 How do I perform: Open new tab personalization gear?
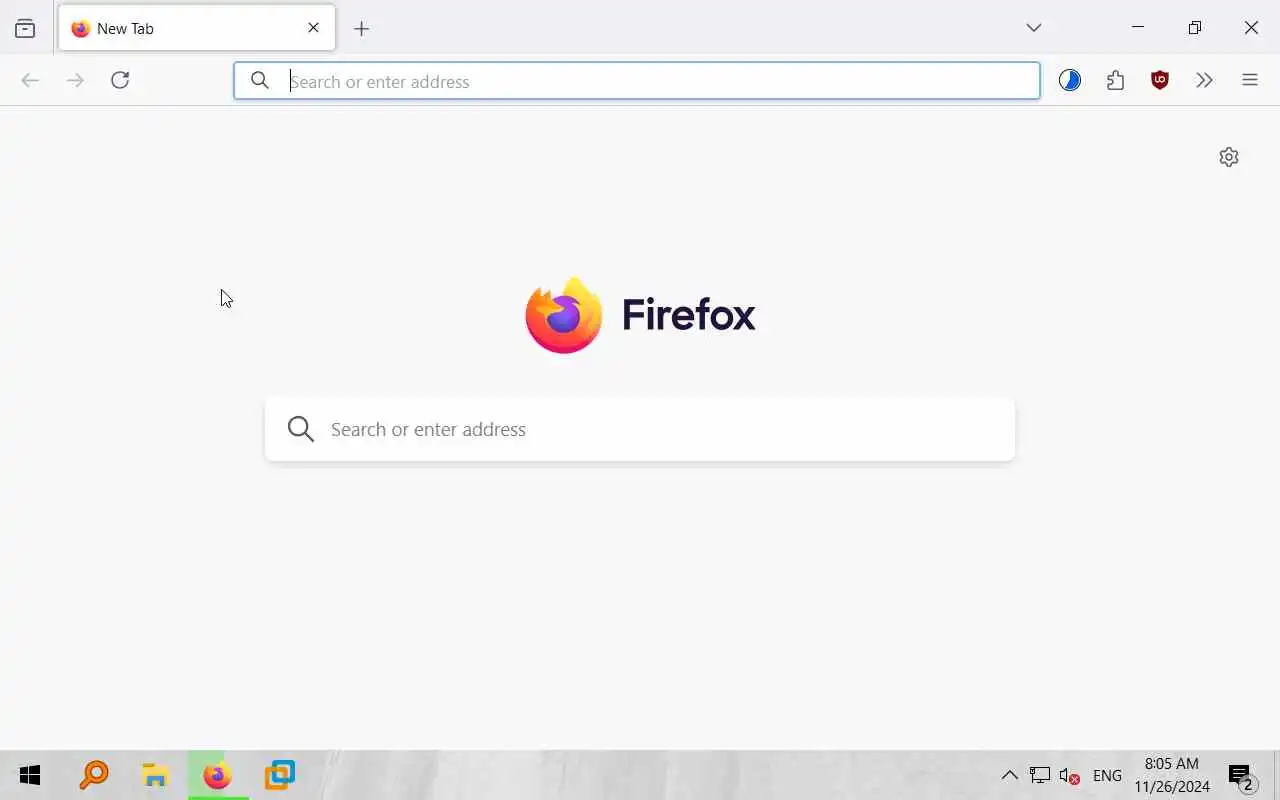point(1229,157)
